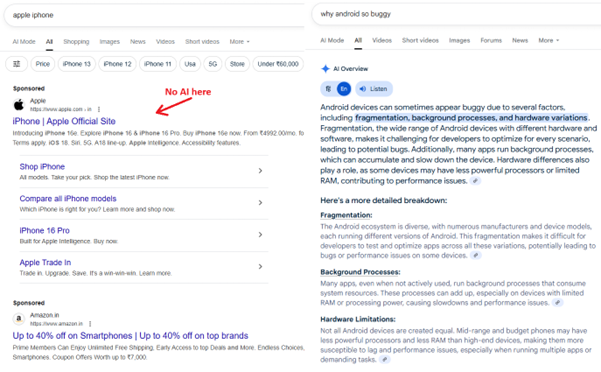Click the Fragmentation: heading

(x=346, y=215)
